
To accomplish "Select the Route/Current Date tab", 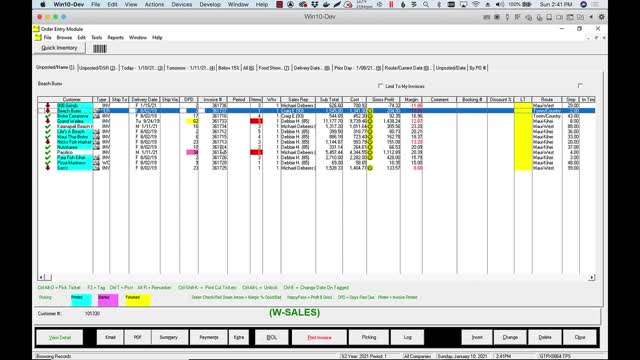I will click(x=407, y=68).
